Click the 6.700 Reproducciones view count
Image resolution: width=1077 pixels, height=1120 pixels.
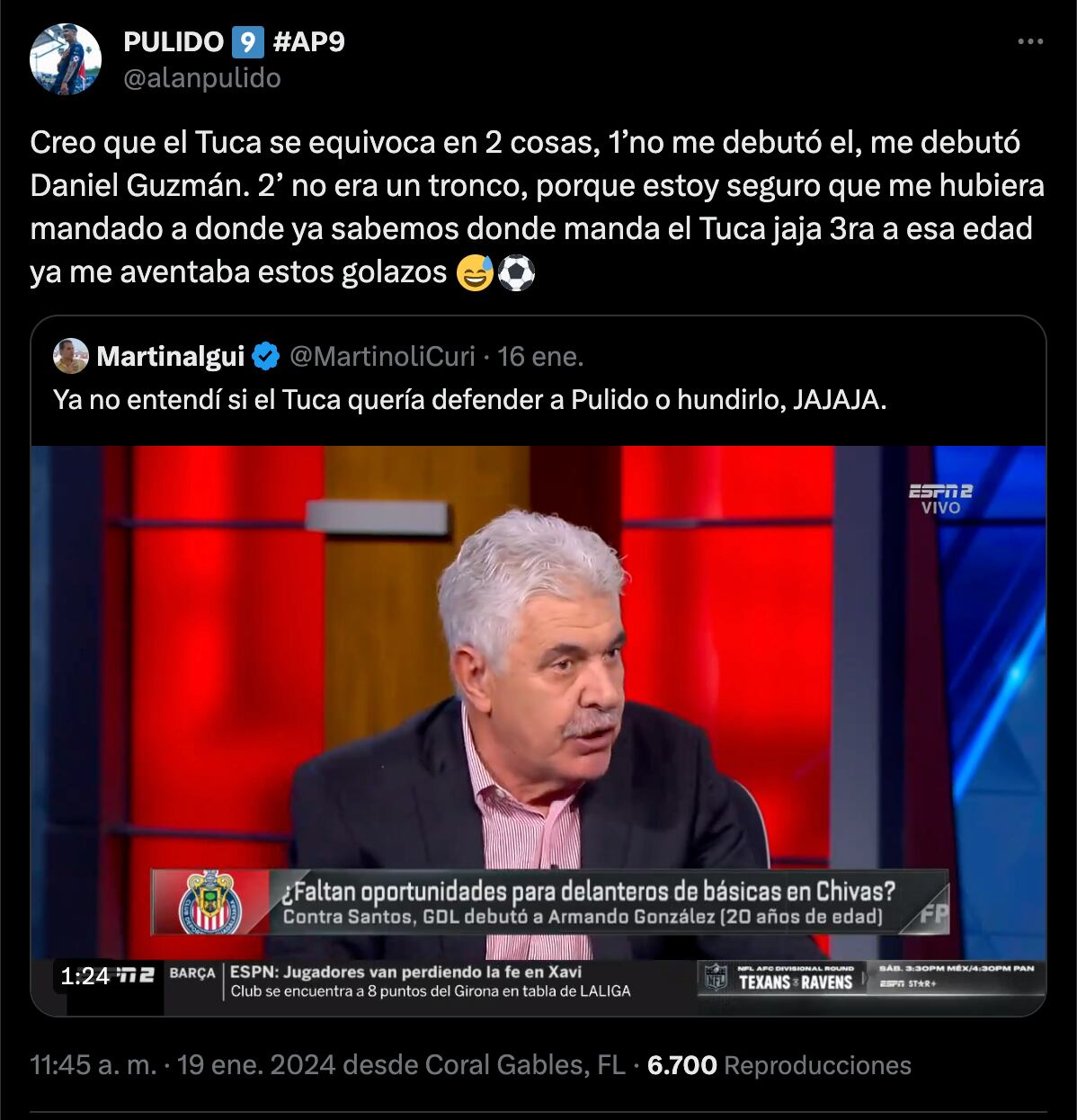779,1065
